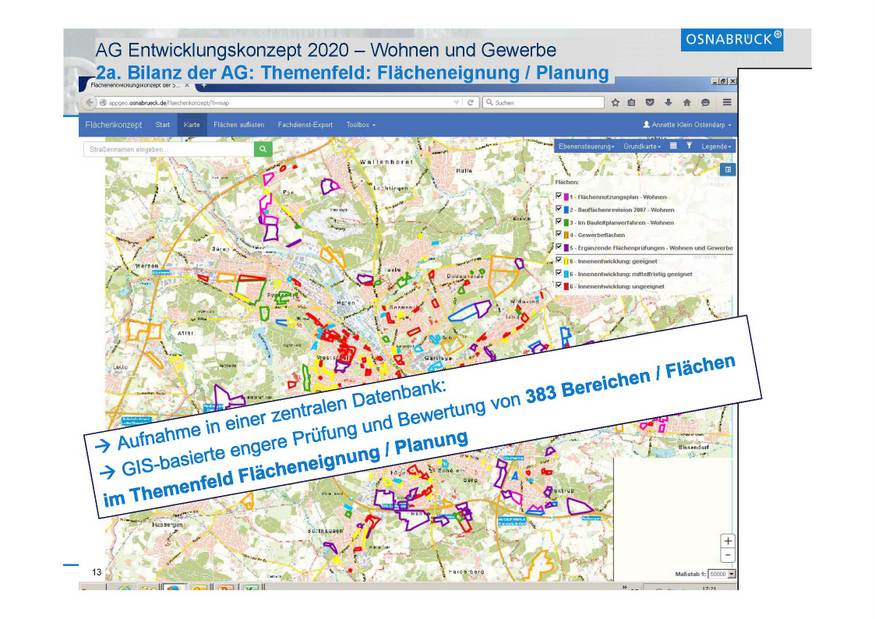Click the Firefox bookmark star icon
The image size is (875, 619).
pyautogui.click(x=616, y=102)
